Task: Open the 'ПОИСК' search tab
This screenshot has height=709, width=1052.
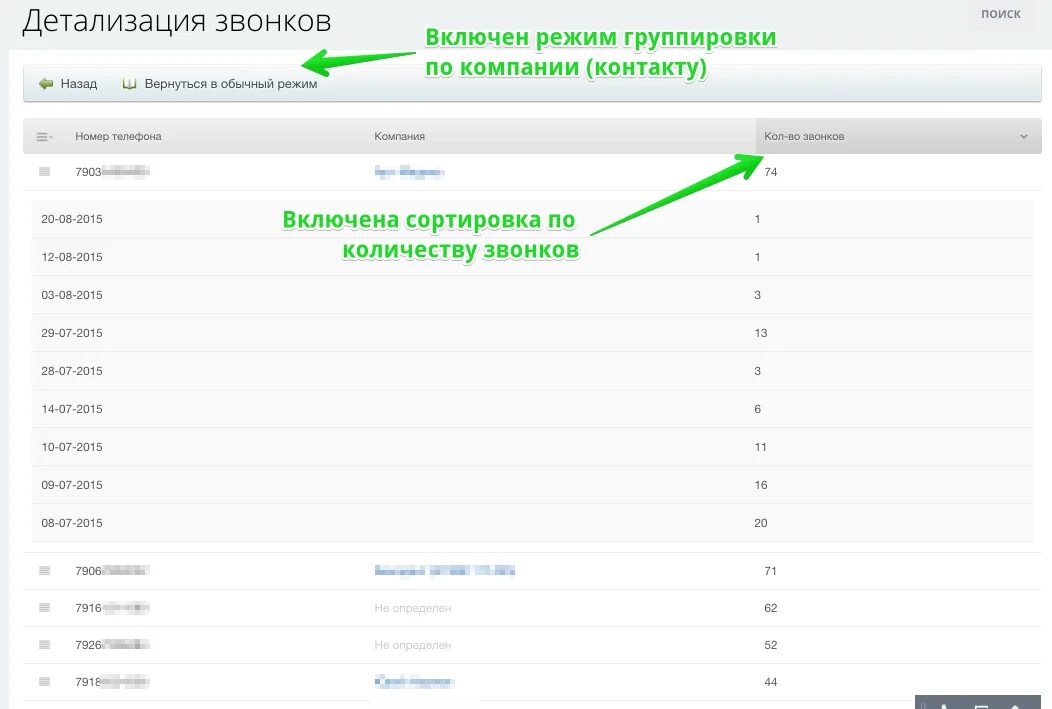Action: 1000,13
